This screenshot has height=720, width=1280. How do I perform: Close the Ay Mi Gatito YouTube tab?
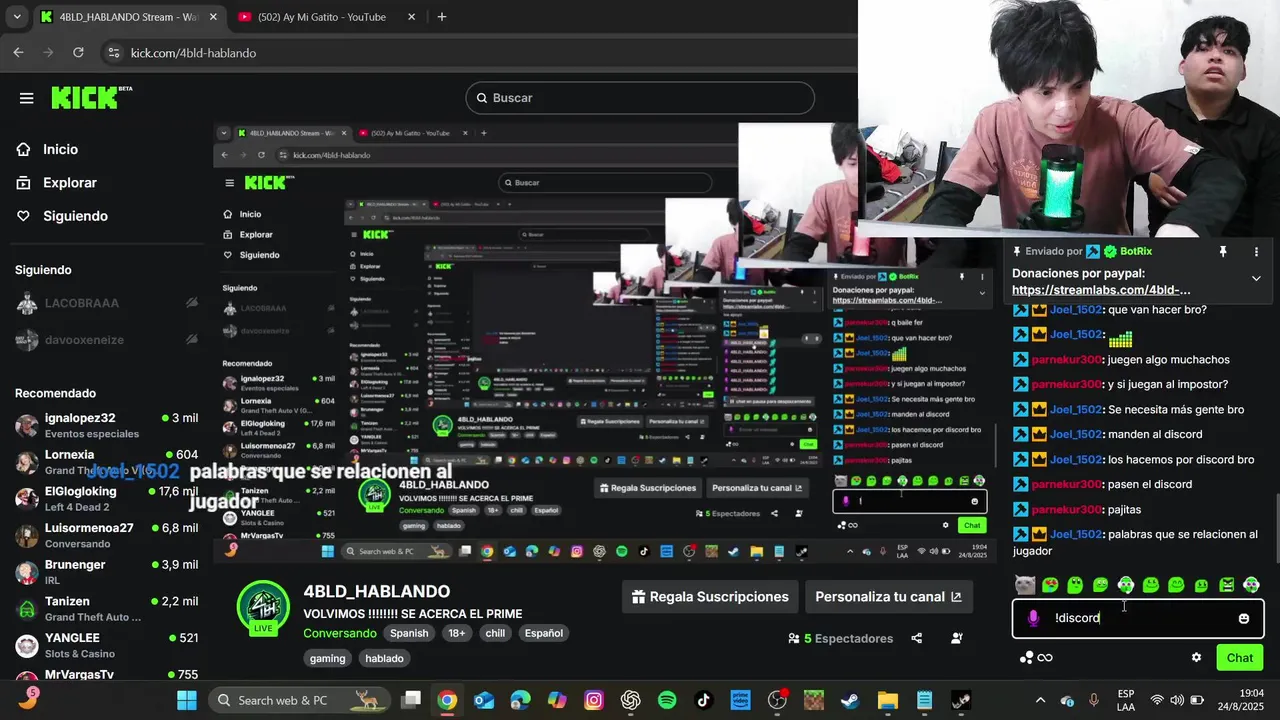pos(411,17)
